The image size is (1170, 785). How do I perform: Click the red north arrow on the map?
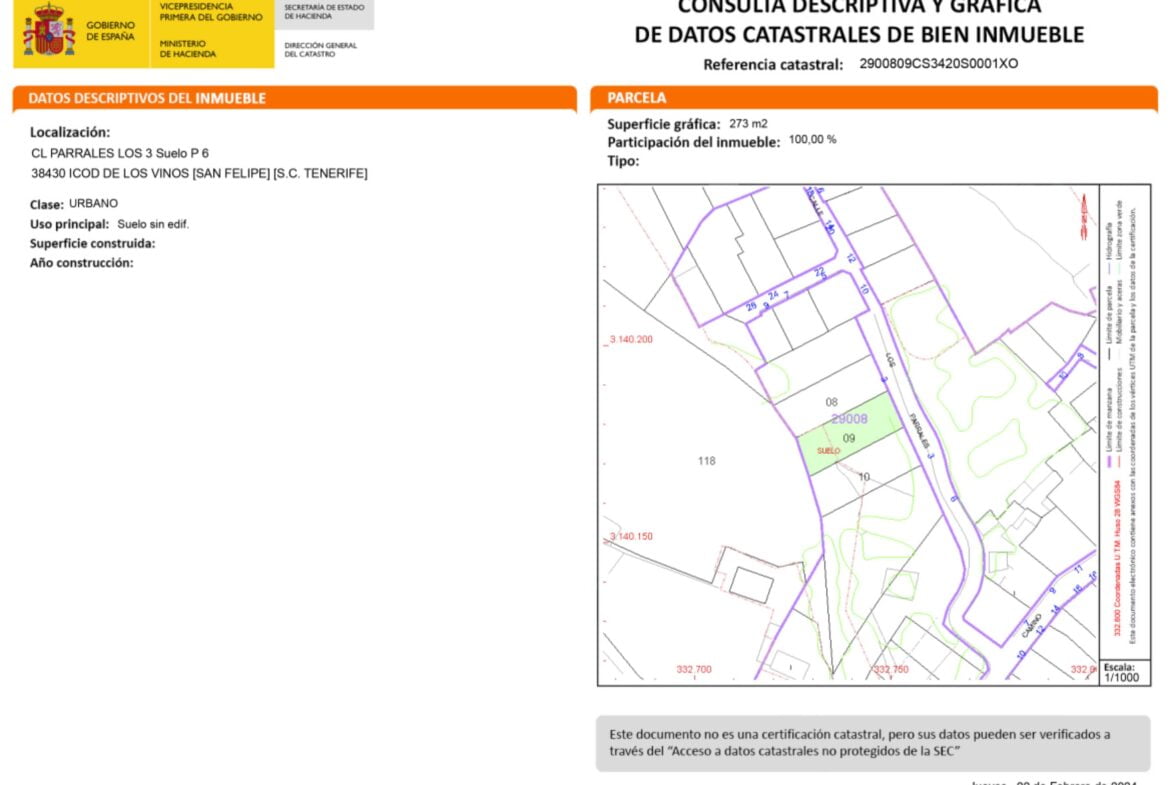(1083, 216)
